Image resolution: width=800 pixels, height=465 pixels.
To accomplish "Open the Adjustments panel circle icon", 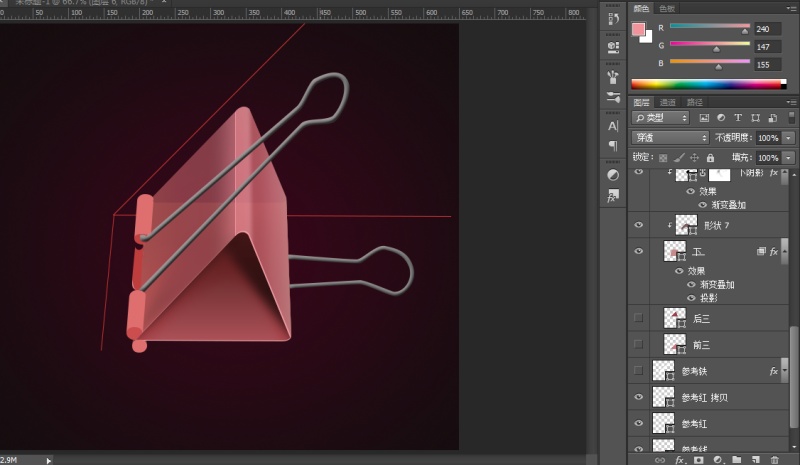I will (613, 175).
